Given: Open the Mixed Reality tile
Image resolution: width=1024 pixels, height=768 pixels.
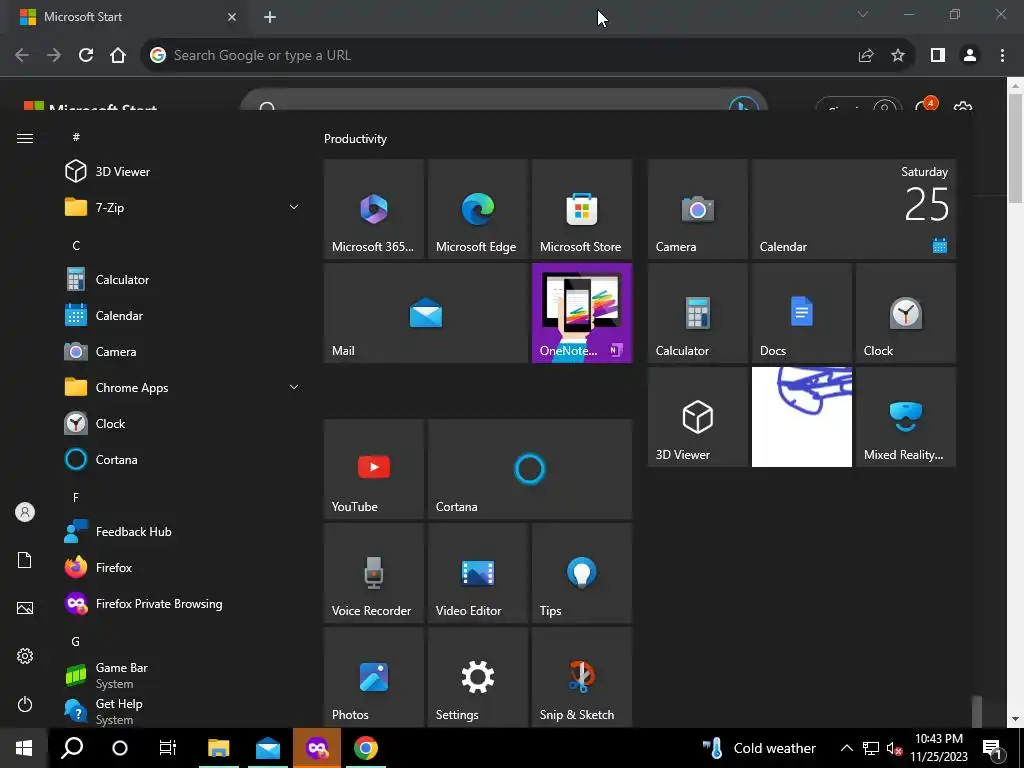Looking at the screenshot, I should (x=906, y=417).
